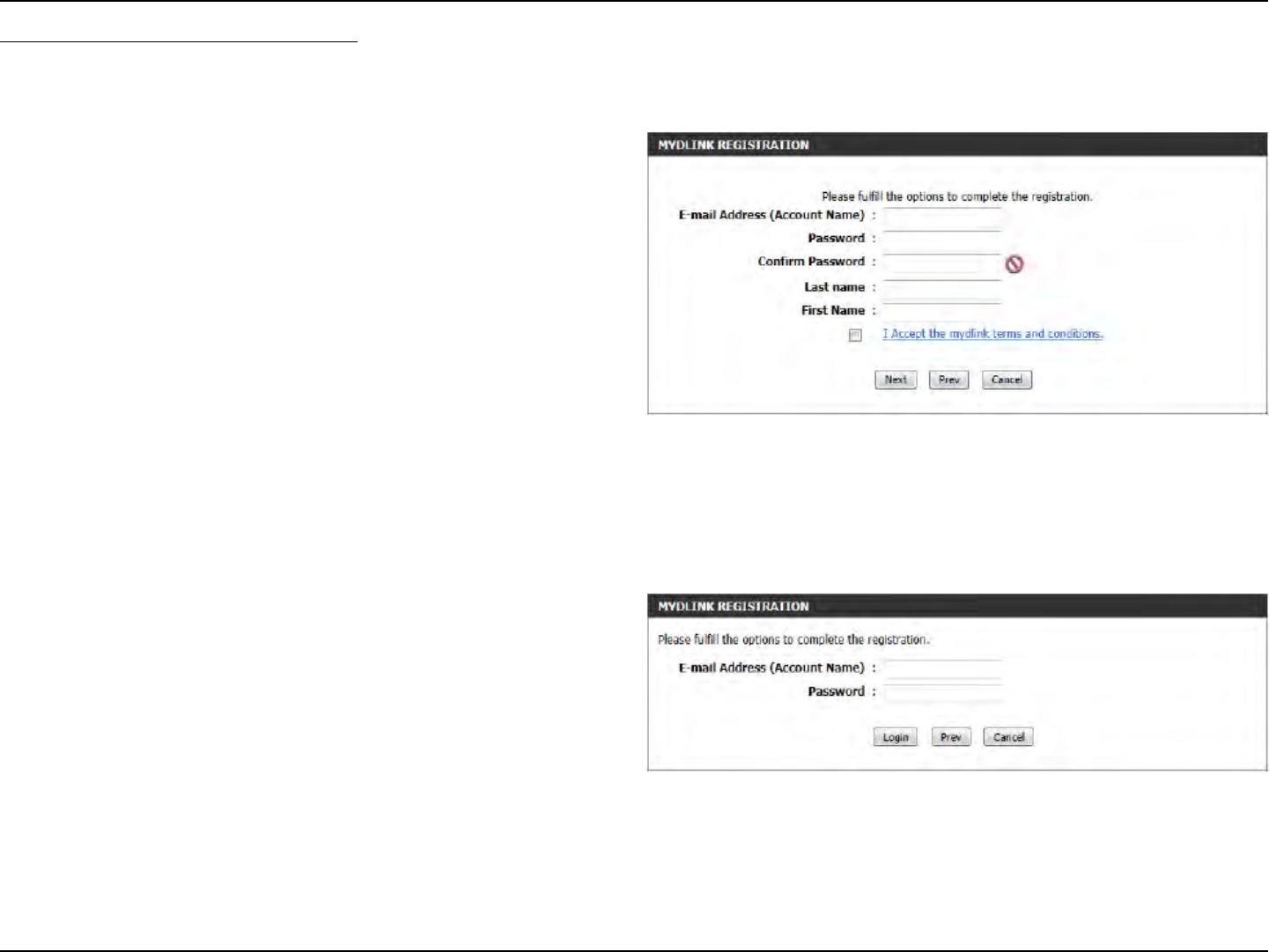The image size is (1269, 952).
Task: Click the 'Confirm Password' label text
Action: tap(811, 262)
